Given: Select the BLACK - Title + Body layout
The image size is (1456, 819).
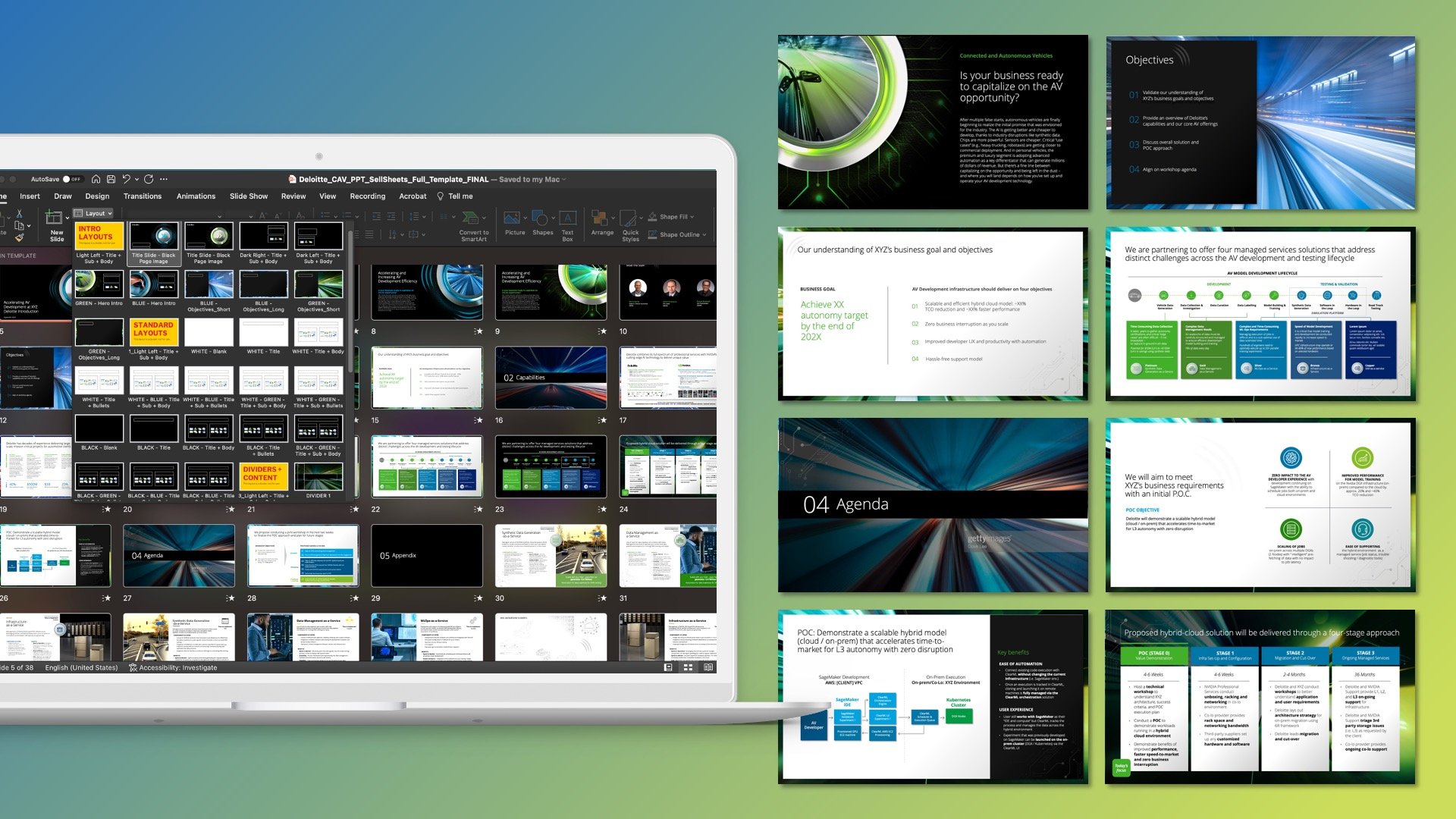Looking at the screenshot, I should point(209,434).
